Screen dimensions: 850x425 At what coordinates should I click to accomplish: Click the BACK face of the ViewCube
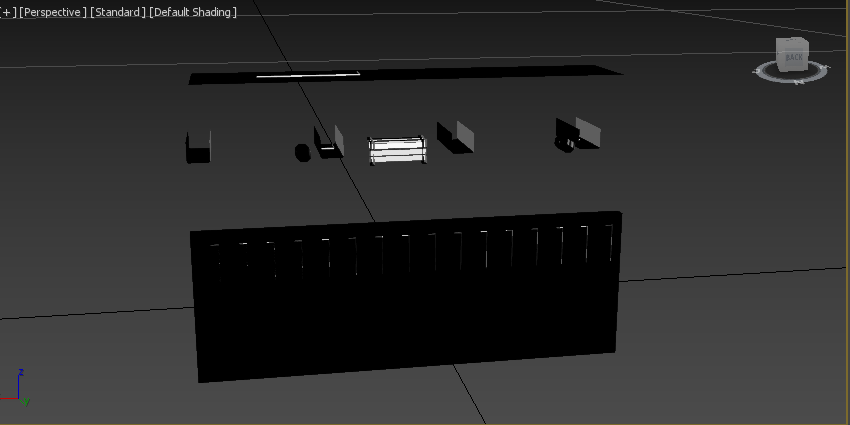(x=793, y=56)
